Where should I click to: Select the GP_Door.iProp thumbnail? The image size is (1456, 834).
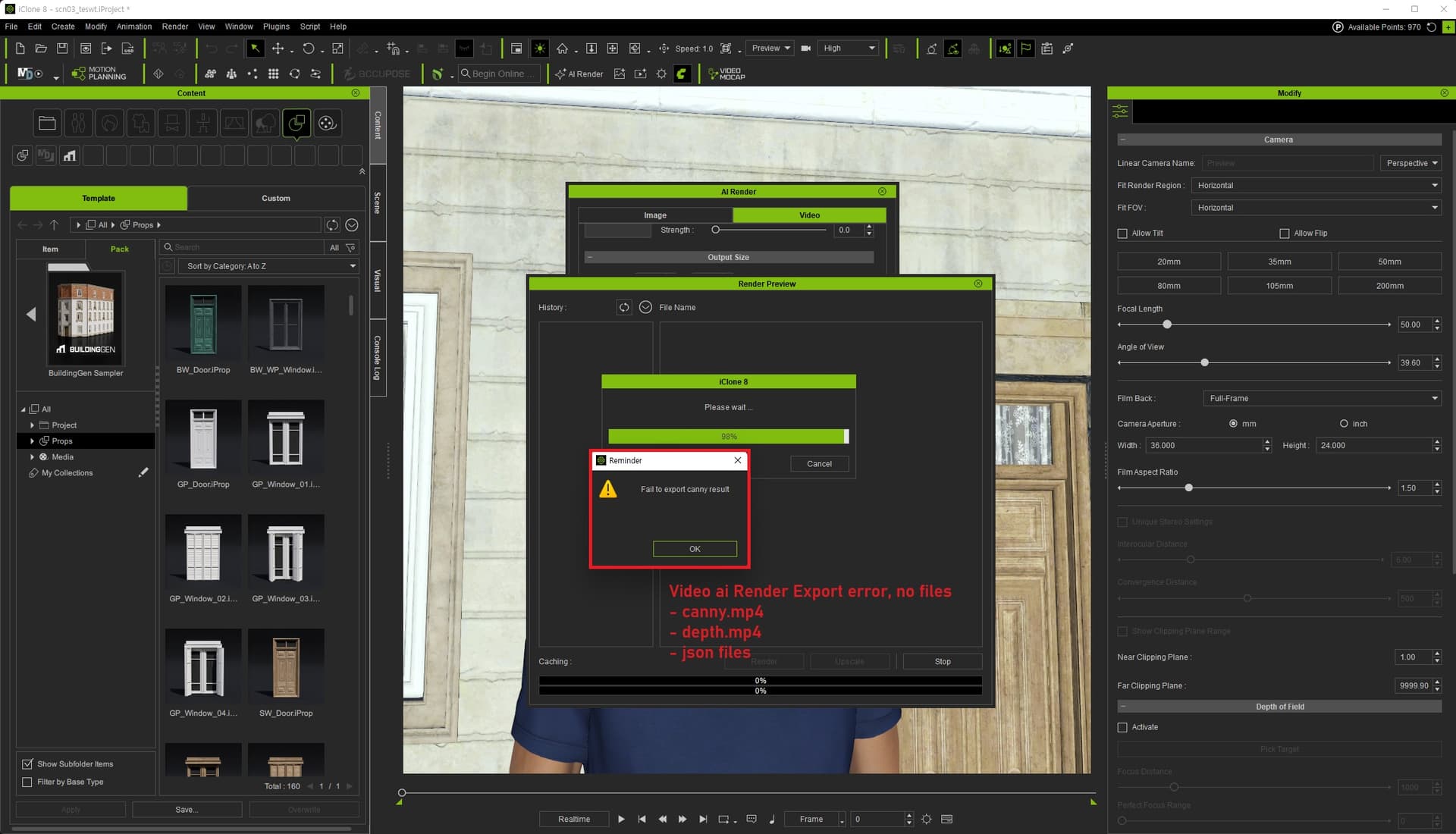point(203,440)
